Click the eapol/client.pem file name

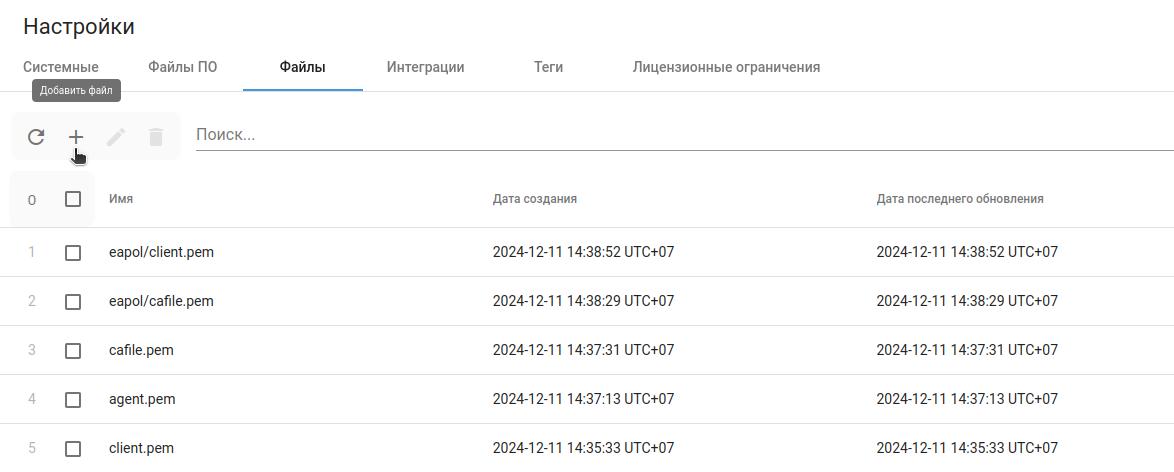(x=161, y=253)
